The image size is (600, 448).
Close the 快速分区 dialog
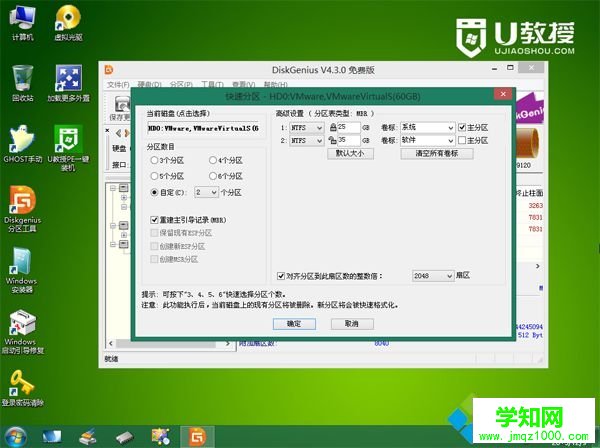(x=503, y=94)
